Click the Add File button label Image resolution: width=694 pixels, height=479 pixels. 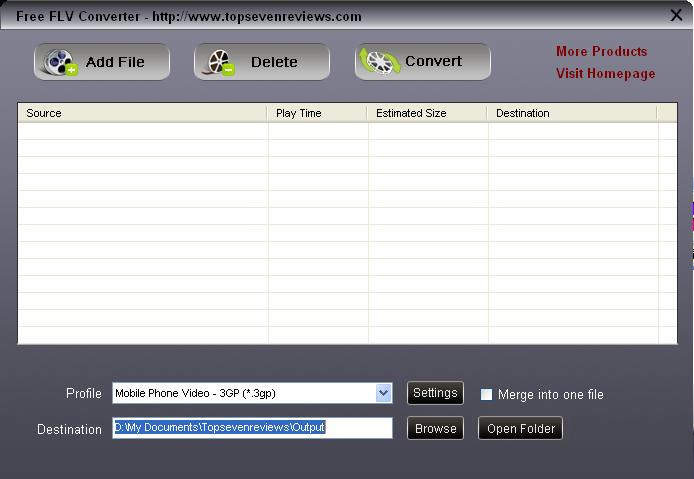[115, 62]
